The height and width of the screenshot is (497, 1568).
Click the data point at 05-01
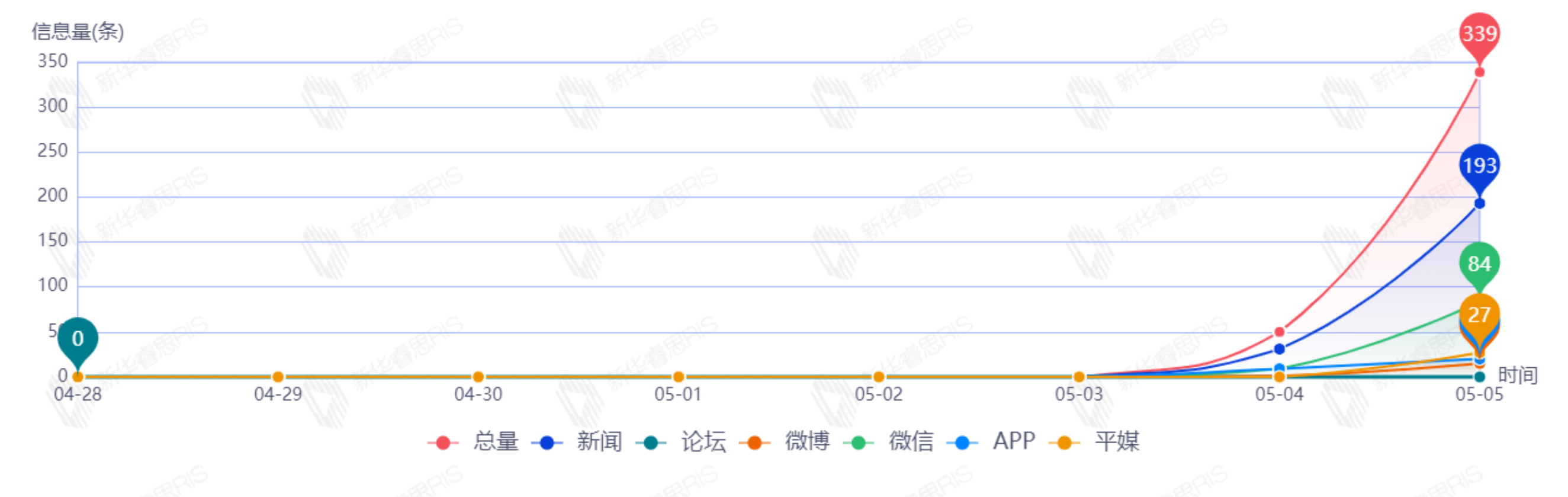point(678,377)
